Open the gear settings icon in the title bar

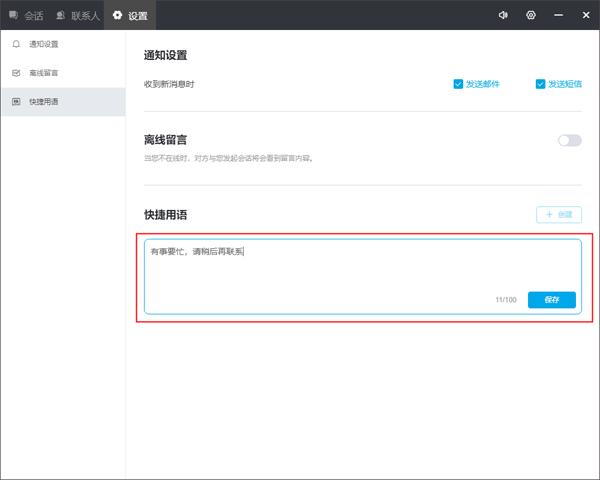[531, 15]
